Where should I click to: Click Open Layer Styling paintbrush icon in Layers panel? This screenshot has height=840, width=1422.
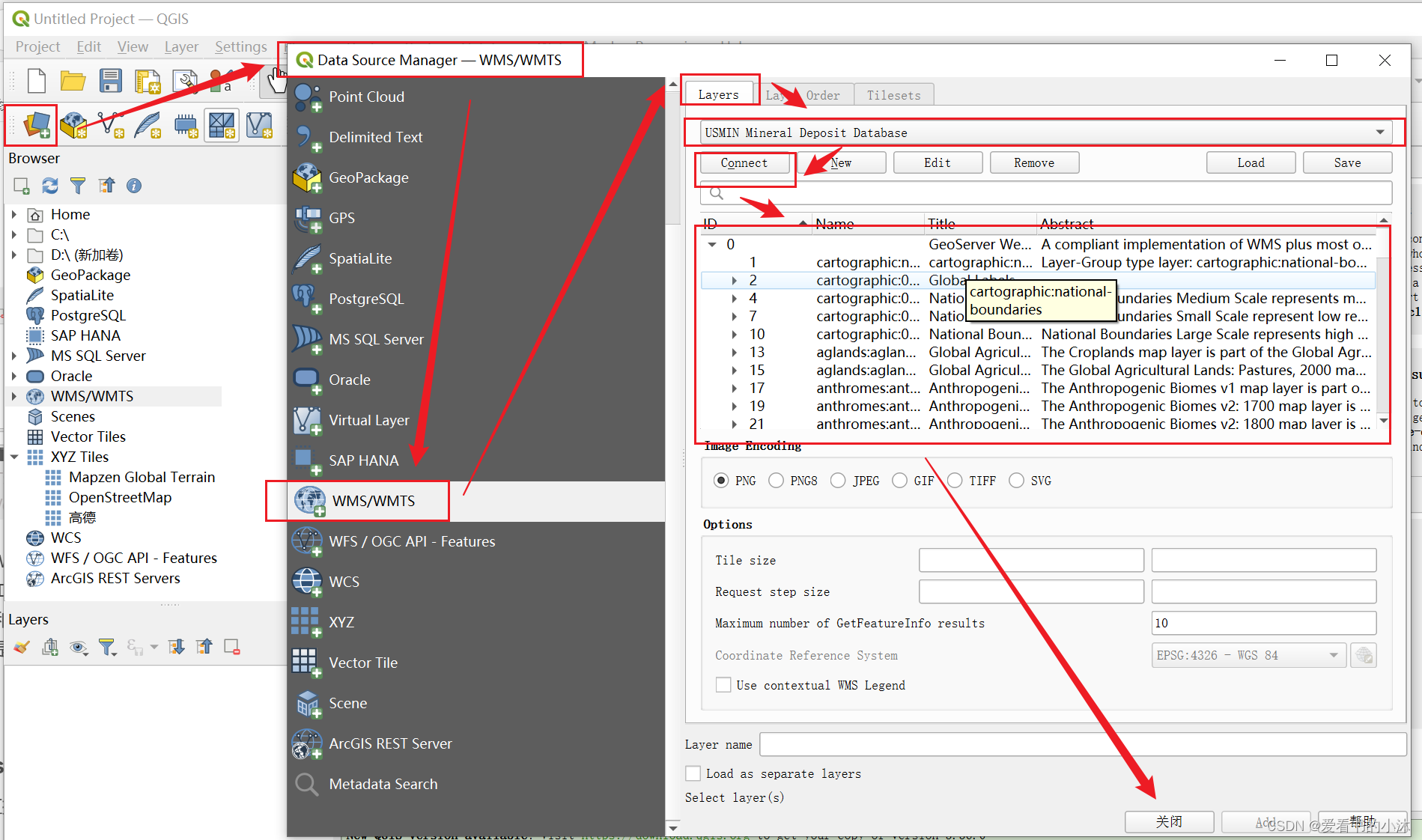click(22, 647)
